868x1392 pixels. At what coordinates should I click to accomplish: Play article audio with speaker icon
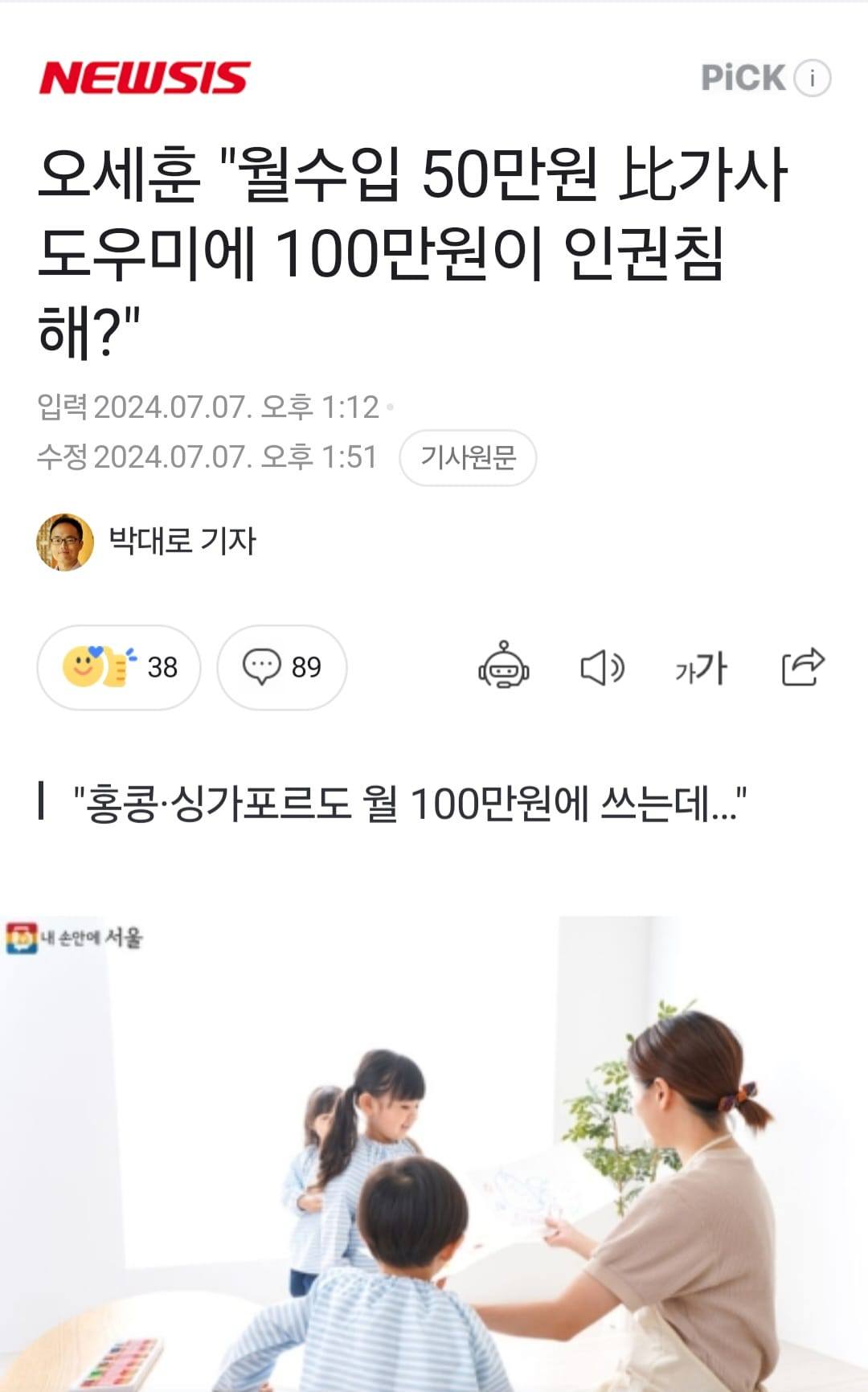(603, 667)
